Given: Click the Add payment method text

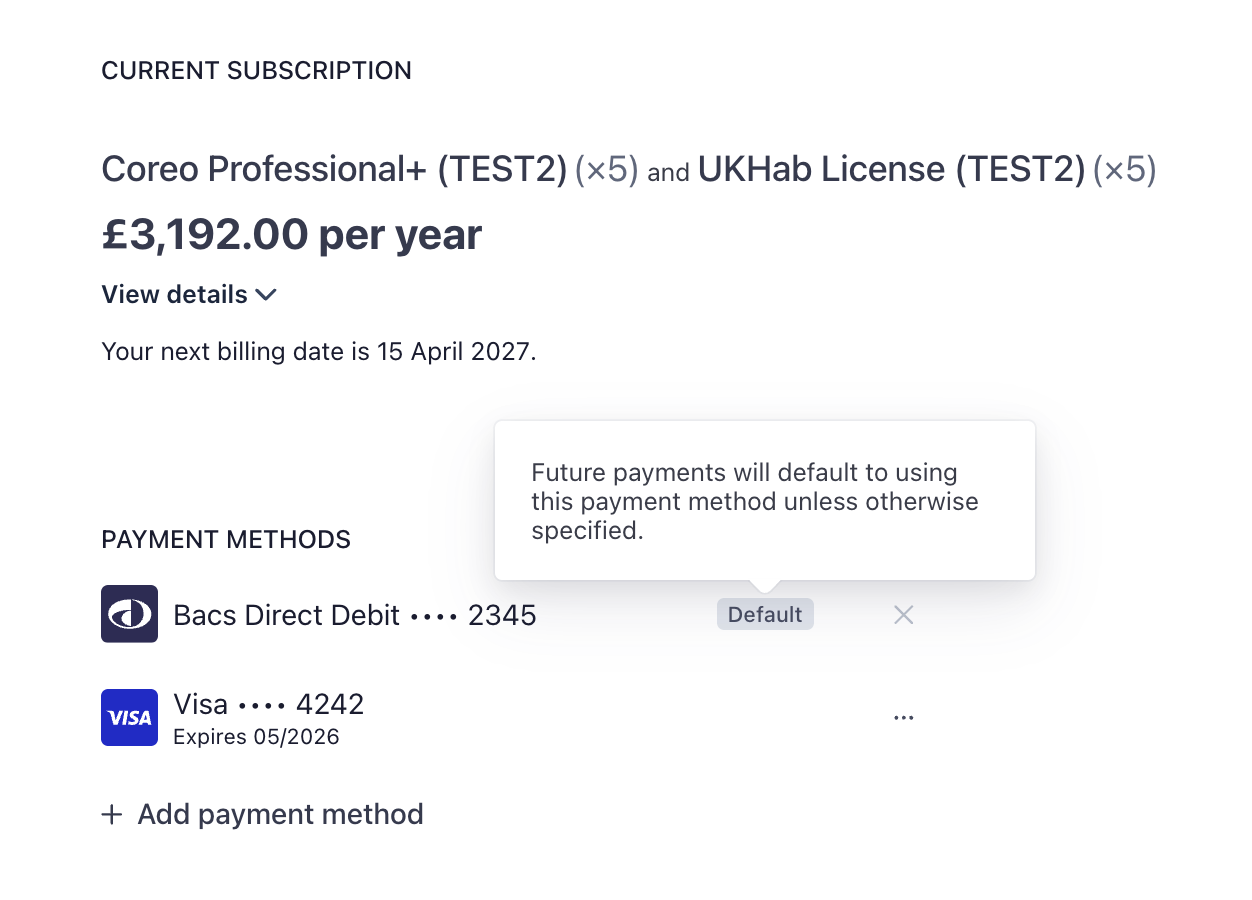Looking at the screenshot, I should click(280, 814).
